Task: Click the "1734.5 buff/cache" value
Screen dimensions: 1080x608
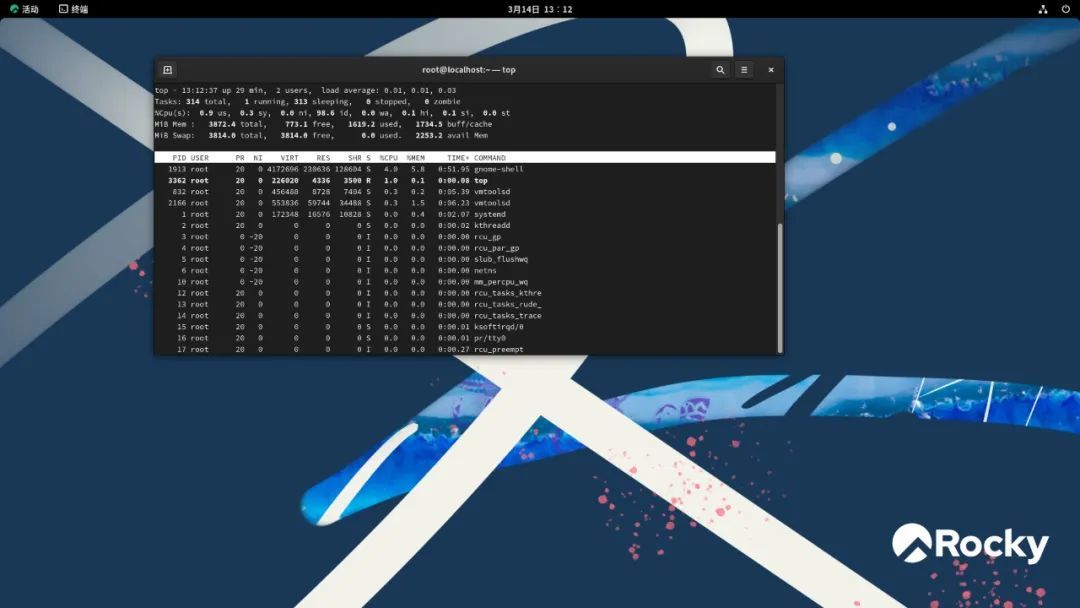Action: 453,124
